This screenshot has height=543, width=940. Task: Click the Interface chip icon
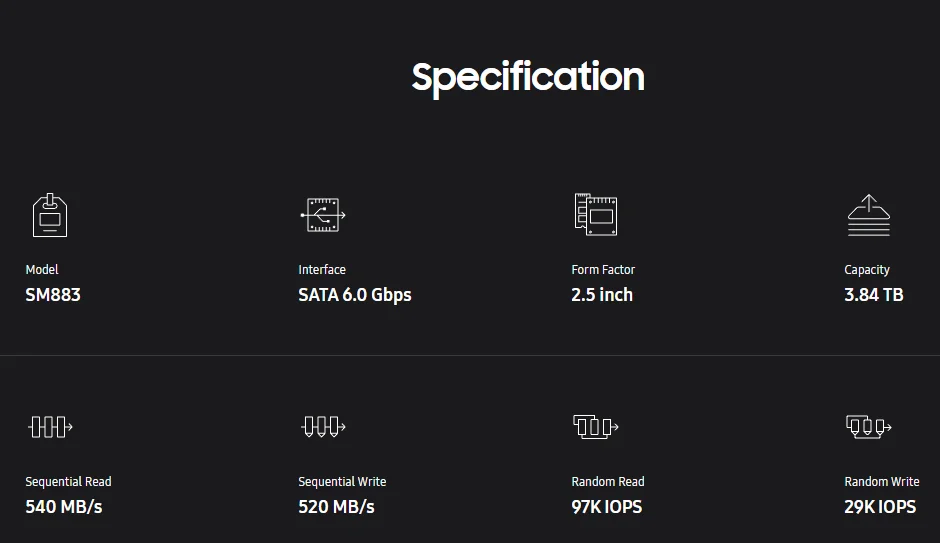tap(323, 215)
